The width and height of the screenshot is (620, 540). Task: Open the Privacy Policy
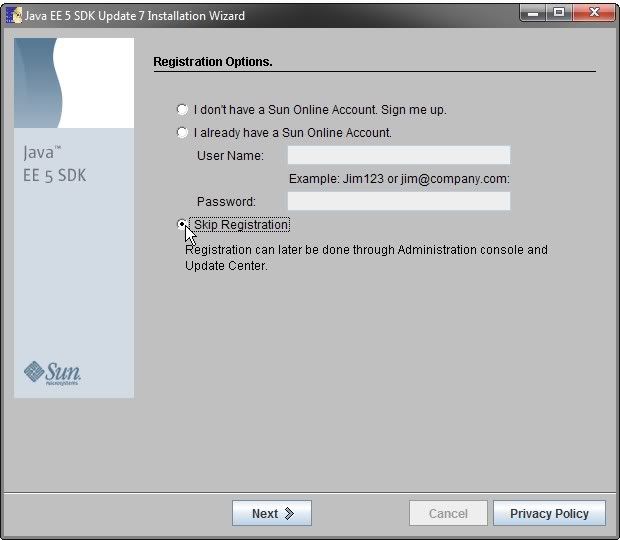pos(549,514)
